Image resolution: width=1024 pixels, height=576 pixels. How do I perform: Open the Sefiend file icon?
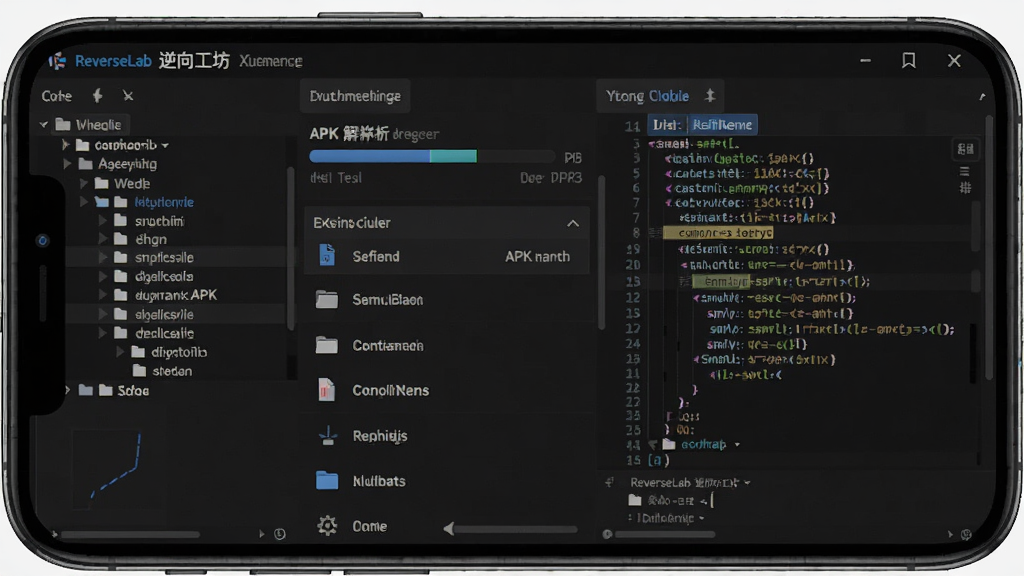tap(327, 255)
